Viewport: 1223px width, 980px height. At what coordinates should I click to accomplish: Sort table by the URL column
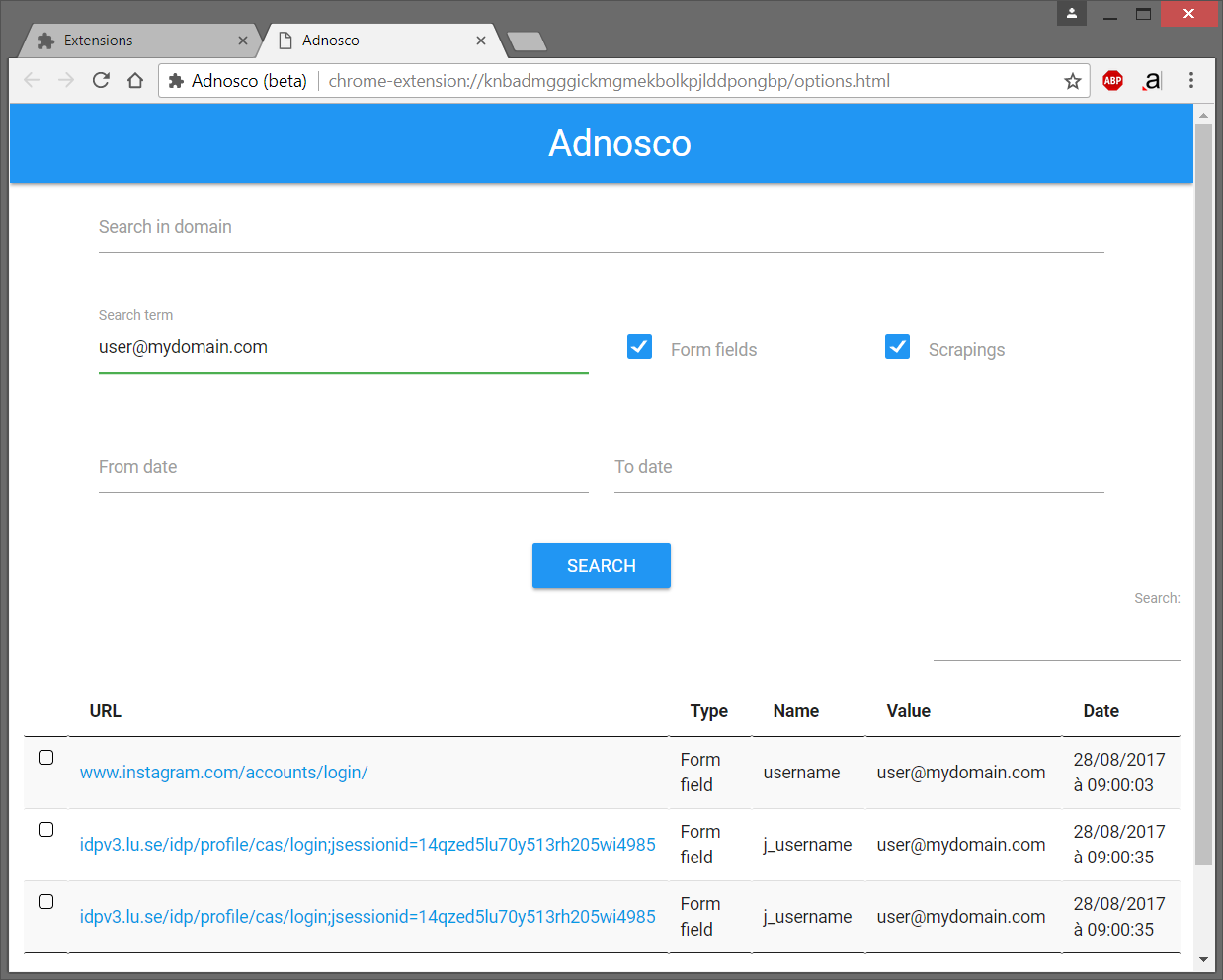[106, 711]
